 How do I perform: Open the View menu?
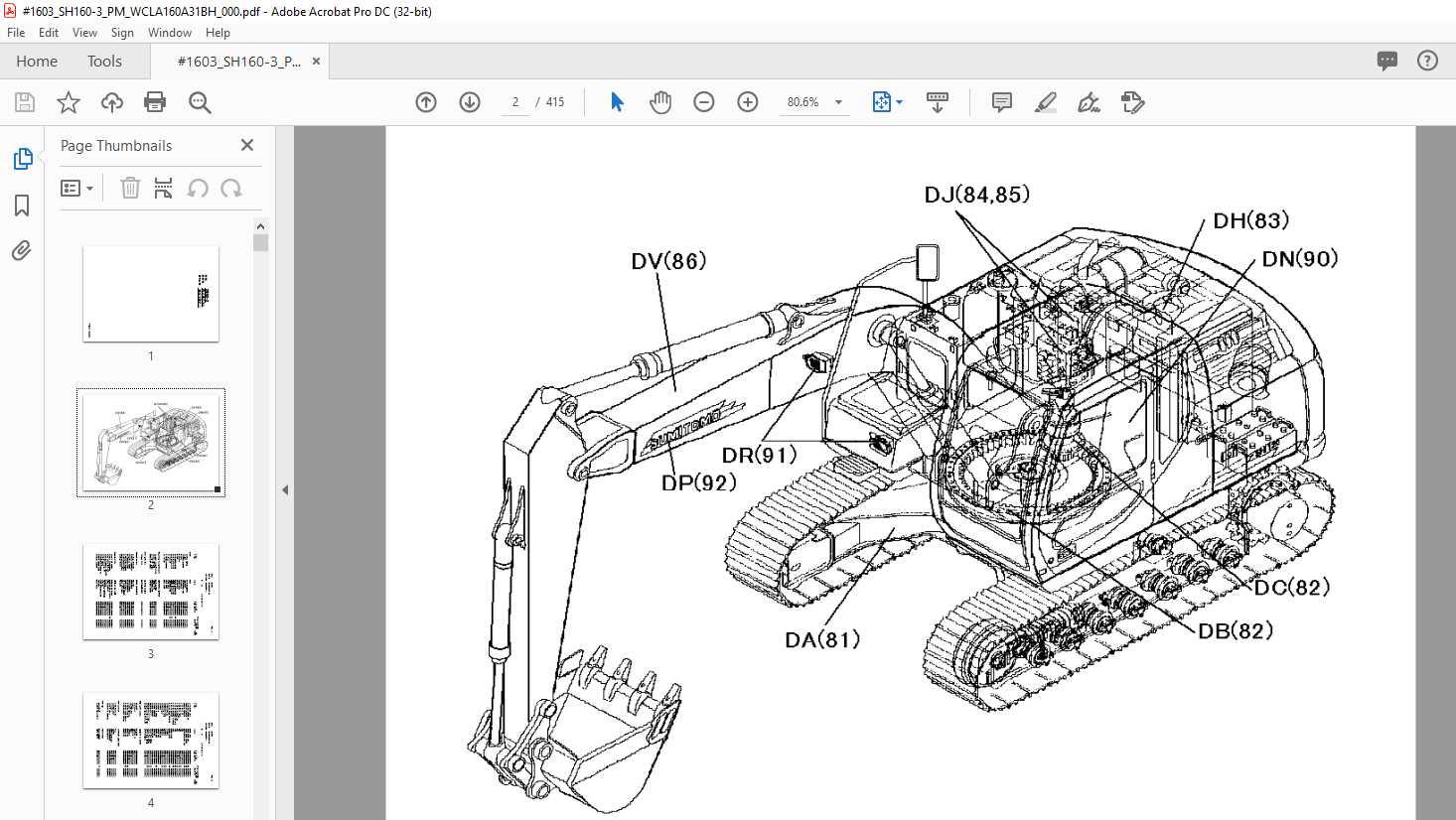pyautogui.click(x=84, y=33)
